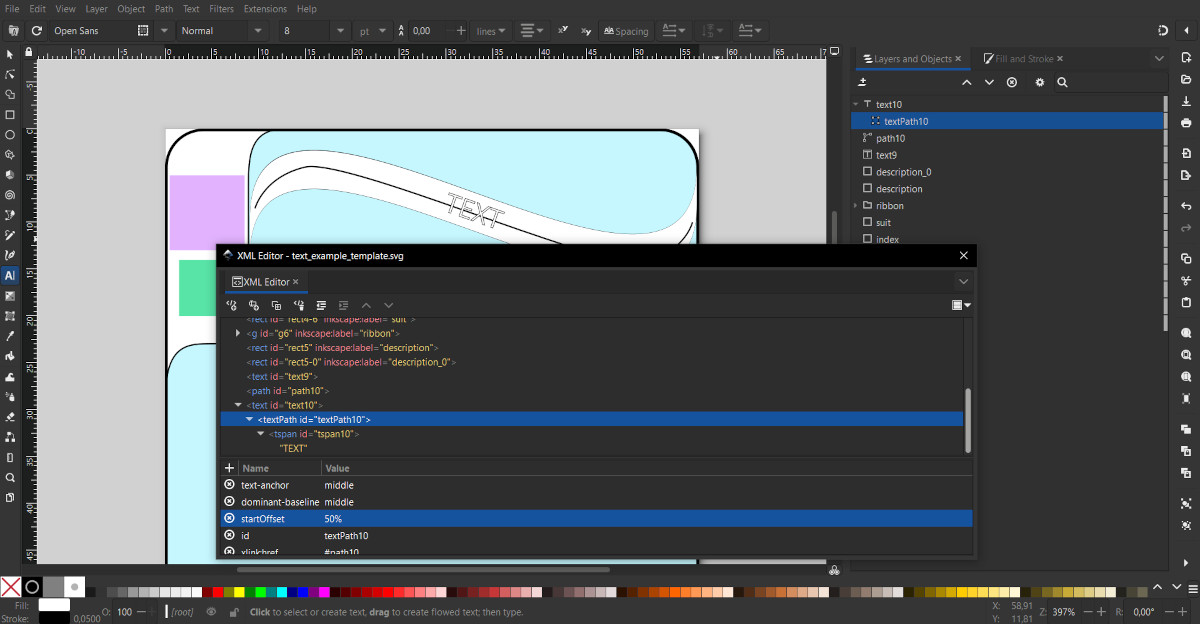Image resolution: width=1200 pixels, height=624 pixels.
Task: Select the Node editing tool
Action: click(x=10, y=74)
